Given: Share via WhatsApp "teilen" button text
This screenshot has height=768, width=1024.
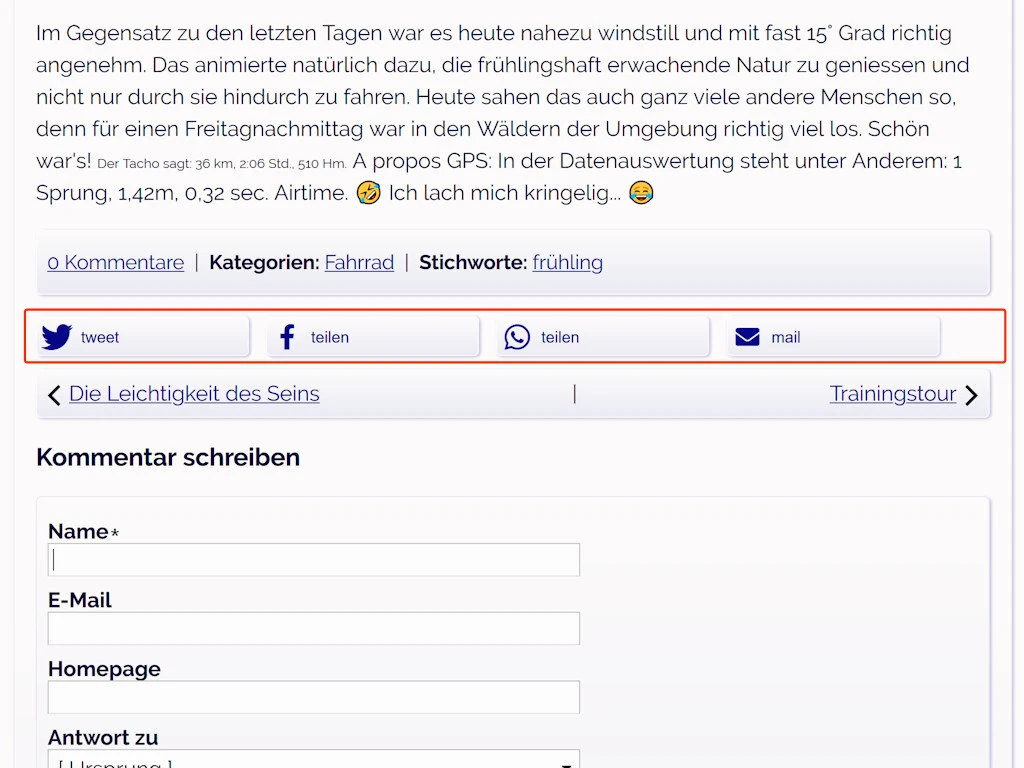Looking at the screenshot, I should point(560,337).
